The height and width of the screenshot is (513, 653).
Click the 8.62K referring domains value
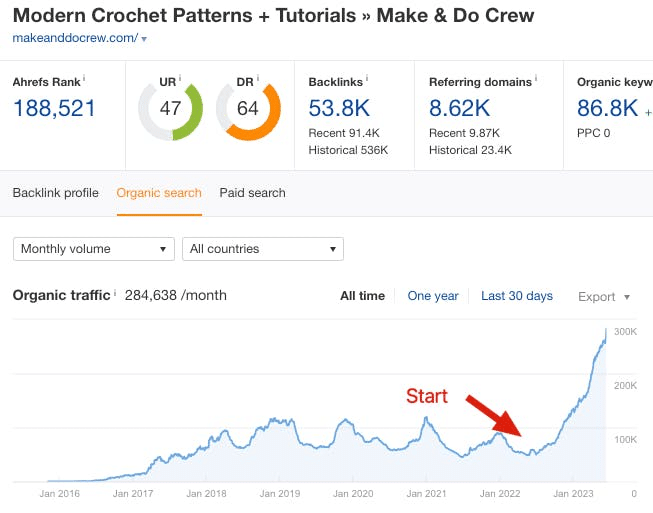459,108
